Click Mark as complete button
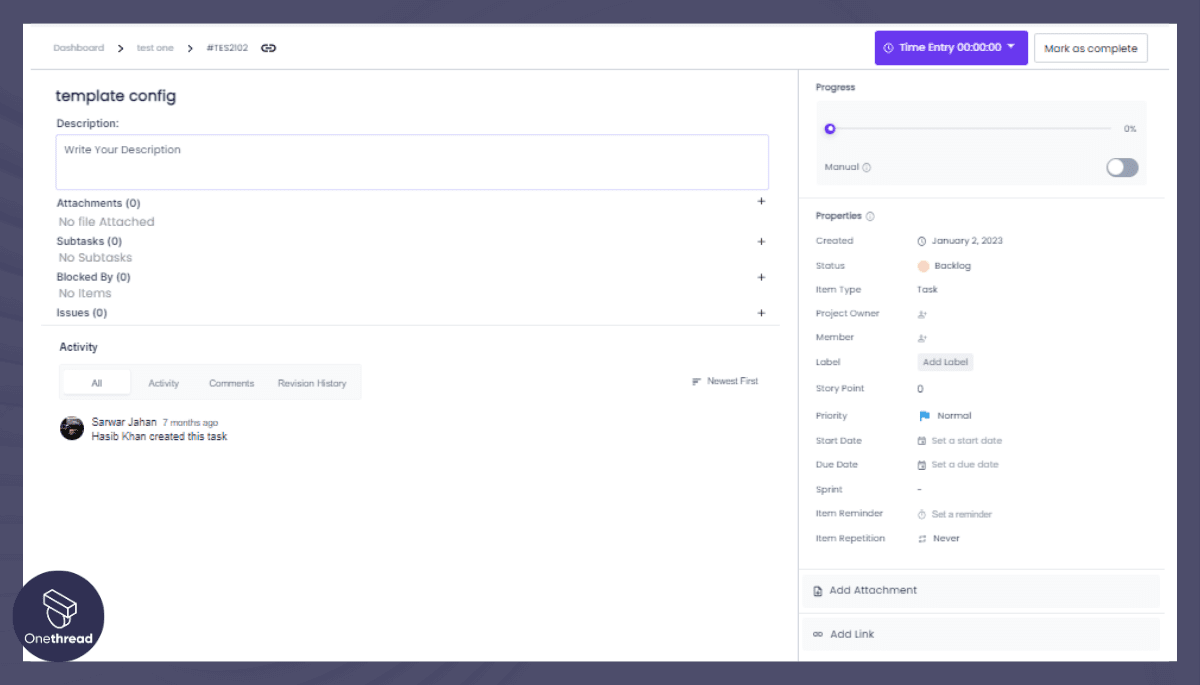The width and height of the screenshot is (1200, 685). tap(1090, 48)
